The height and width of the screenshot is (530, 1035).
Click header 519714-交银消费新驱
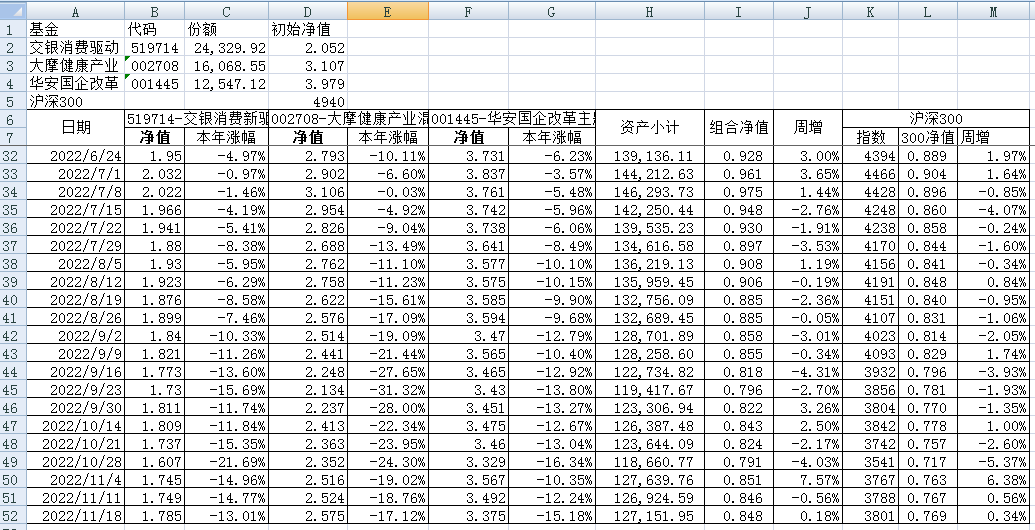coord(197,119)
